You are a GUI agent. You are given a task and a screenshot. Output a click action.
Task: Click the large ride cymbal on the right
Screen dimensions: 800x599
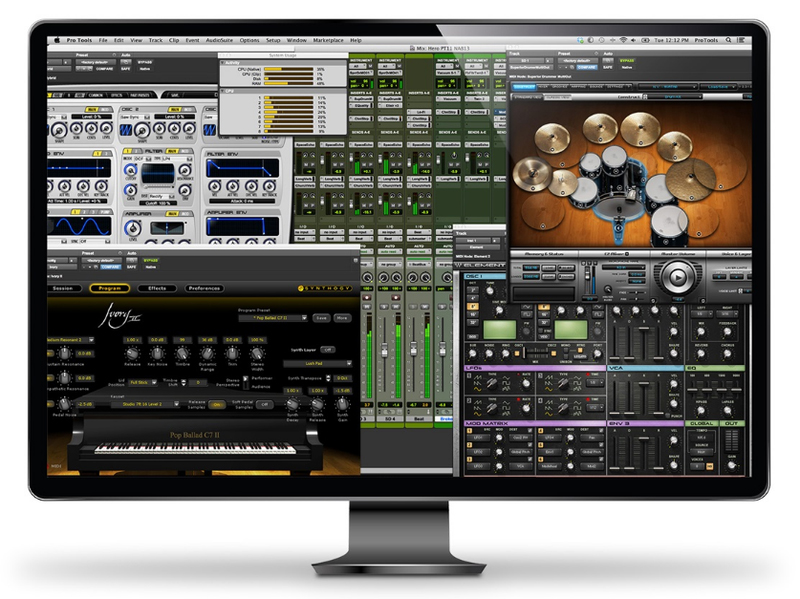(691, 180)
